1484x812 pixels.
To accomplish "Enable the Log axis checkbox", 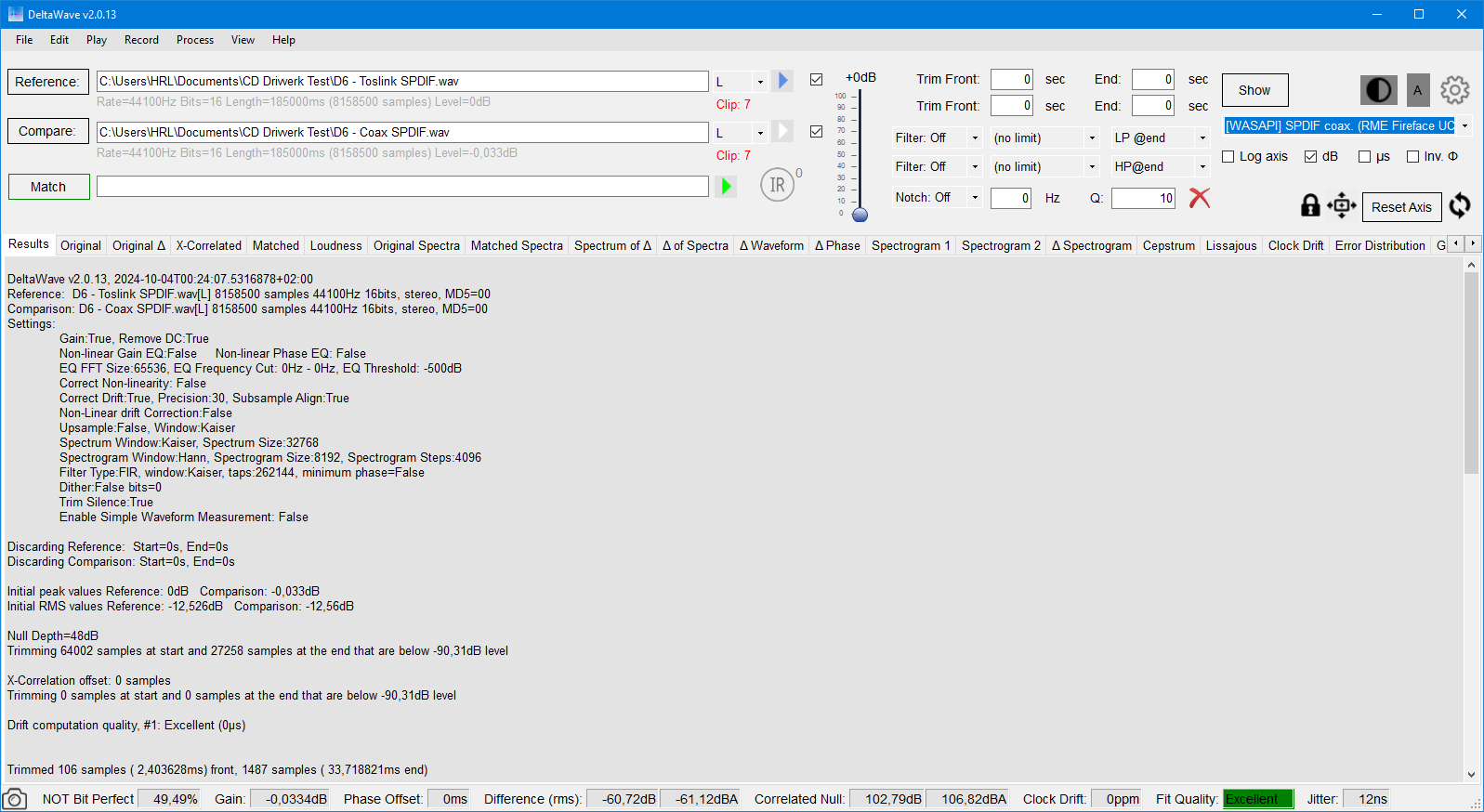I will point(1228,157).
